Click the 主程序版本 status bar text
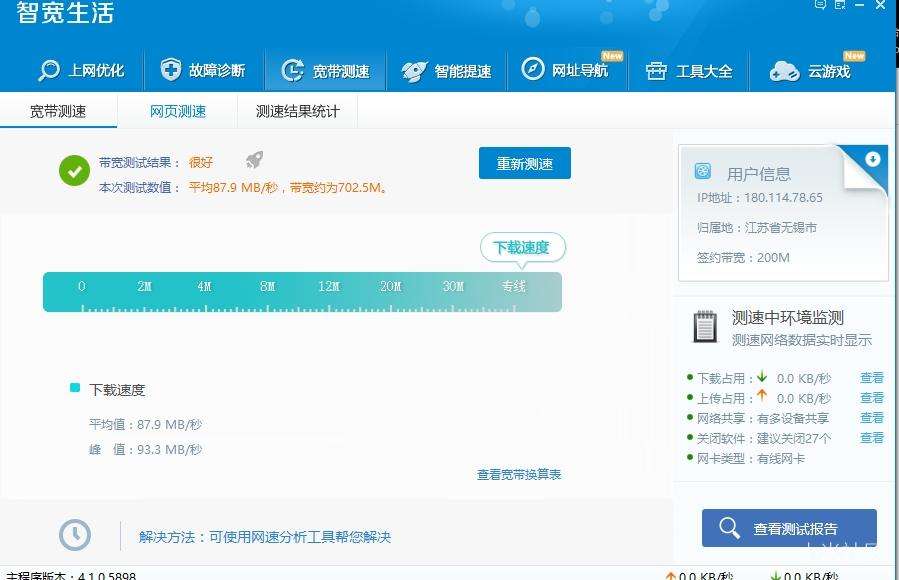This screenshot has width=899, height=580. (x=71, y=575)
